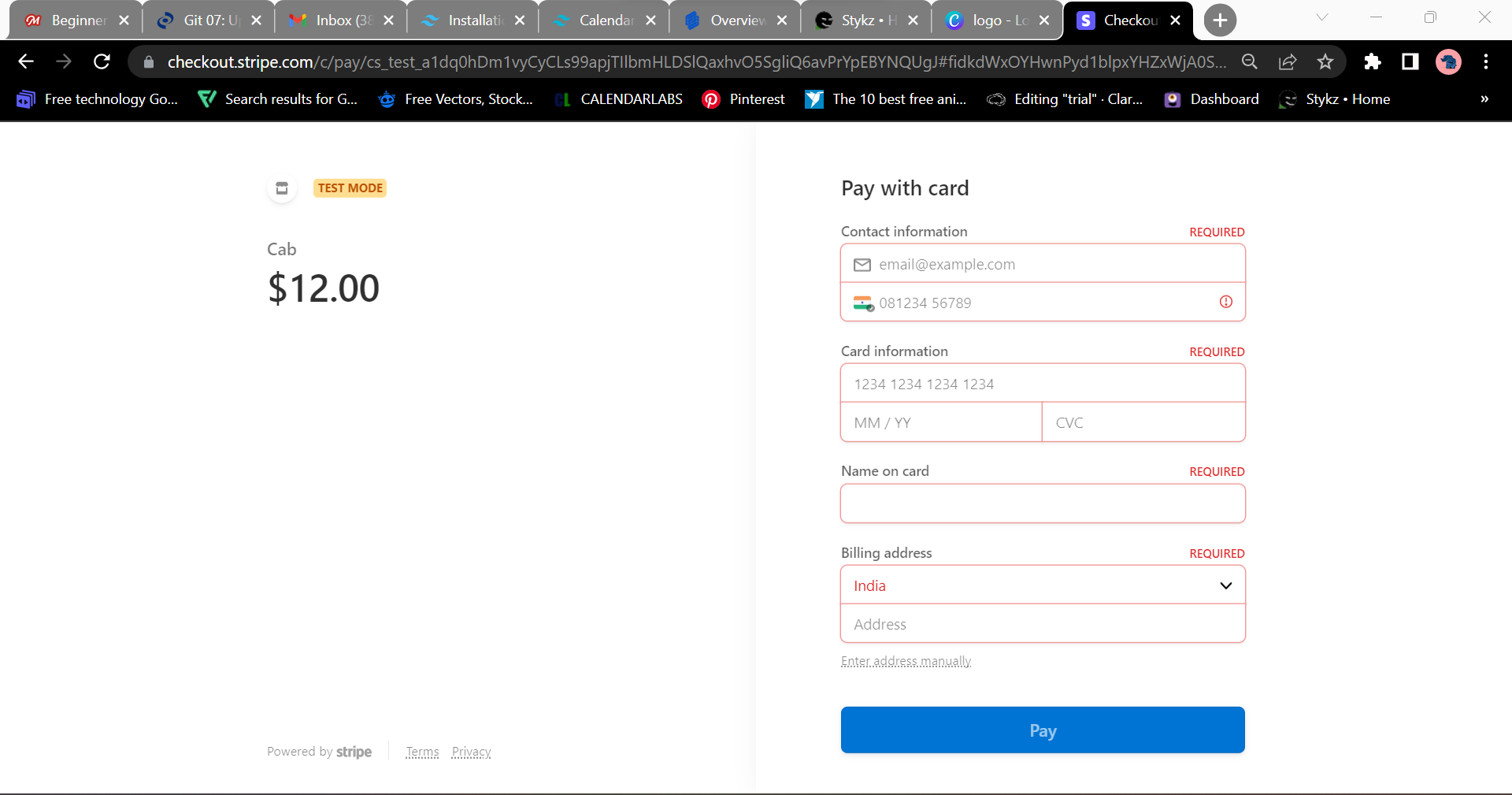Click the MM / YY expiry field
The image size is (1512, 795).
click(x=942, y=422)
